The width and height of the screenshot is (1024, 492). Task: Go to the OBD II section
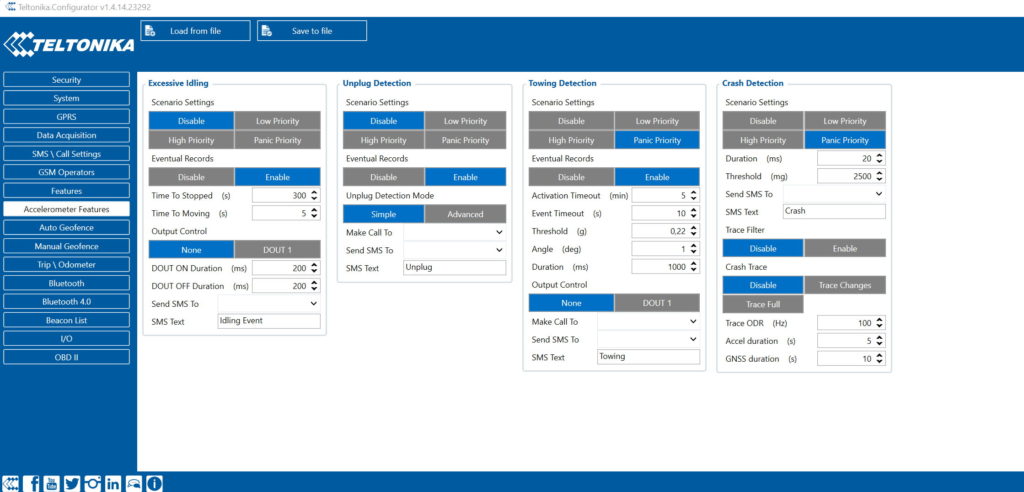click(66, 357)
